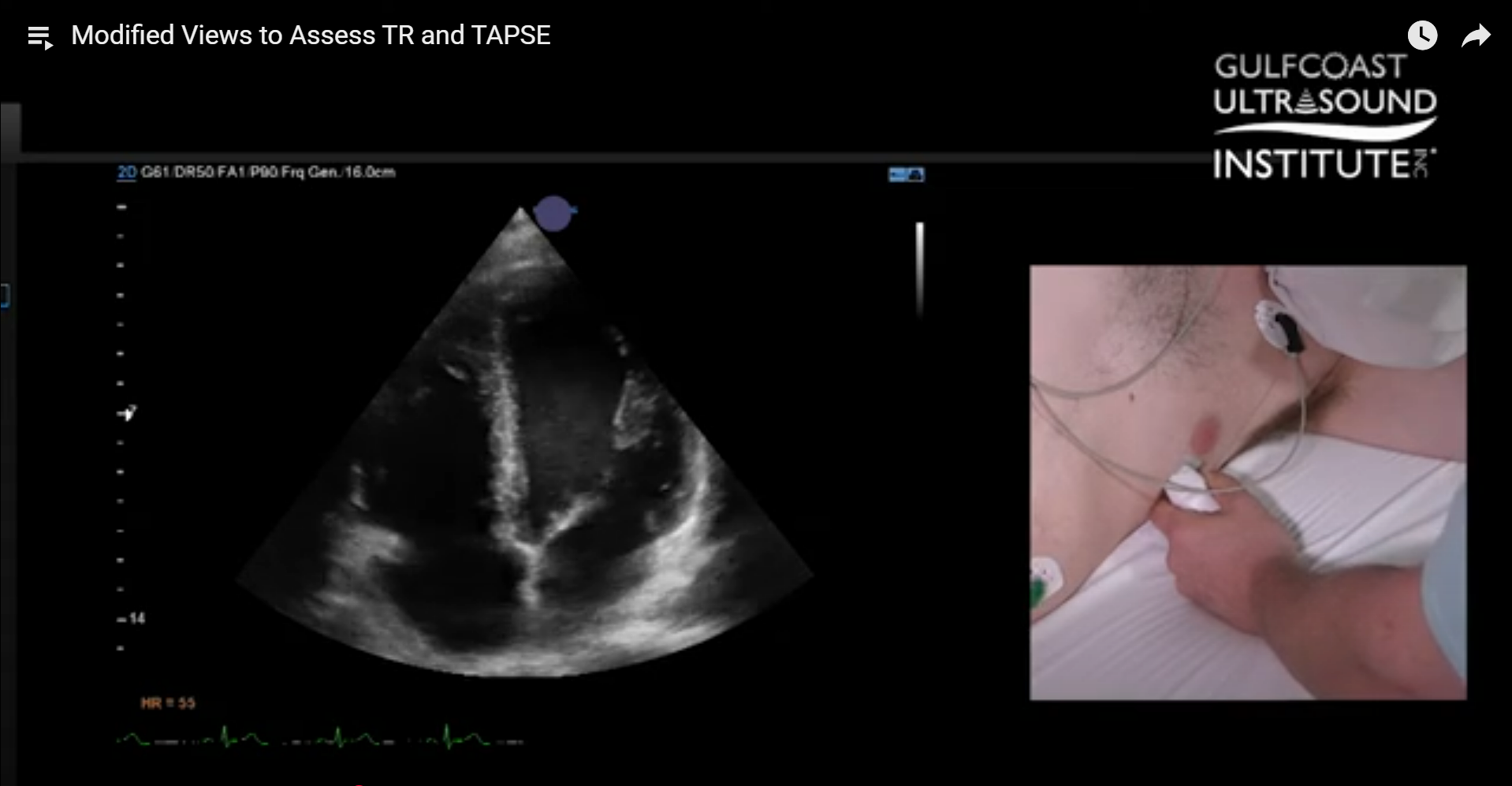
Task: Click the focal zone arrow marker
Action: point(127,412)
